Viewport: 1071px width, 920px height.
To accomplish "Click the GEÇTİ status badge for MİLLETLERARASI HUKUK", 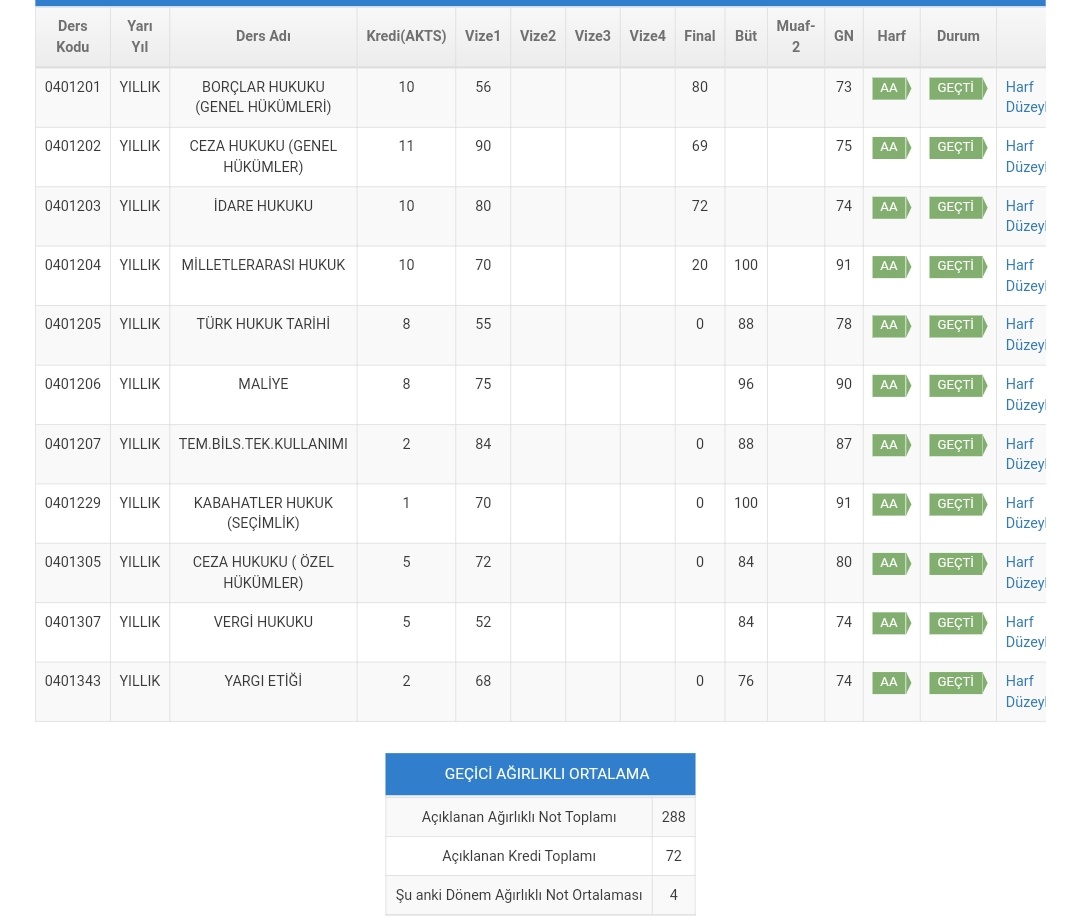I will click(958, 266).
